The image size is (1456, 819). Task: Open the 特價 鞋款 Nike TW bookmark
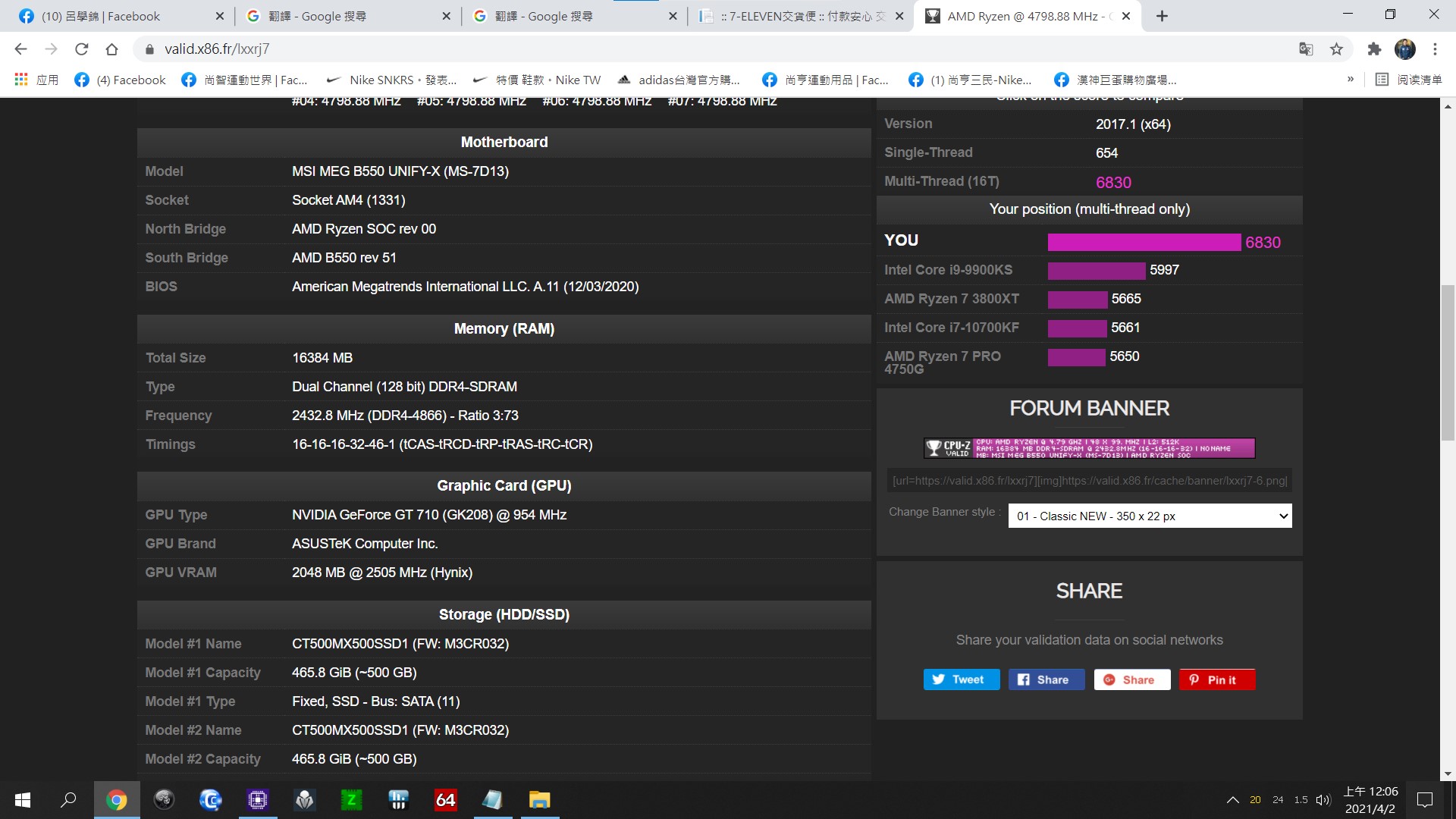click(x=537, y=80)
